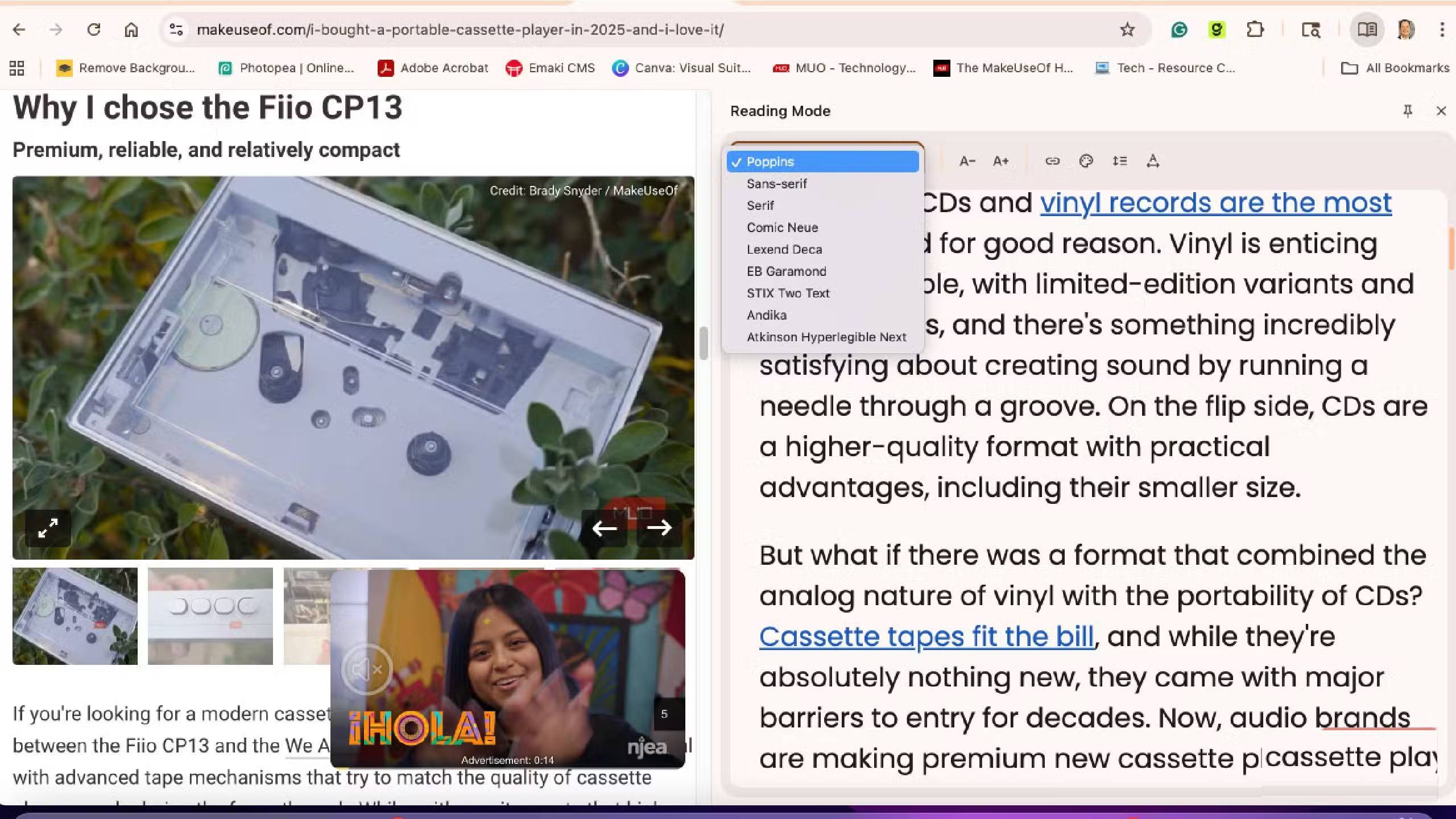Open the color theme palette
This screenshot has width=1456, height=819.
click(1086, 161)
